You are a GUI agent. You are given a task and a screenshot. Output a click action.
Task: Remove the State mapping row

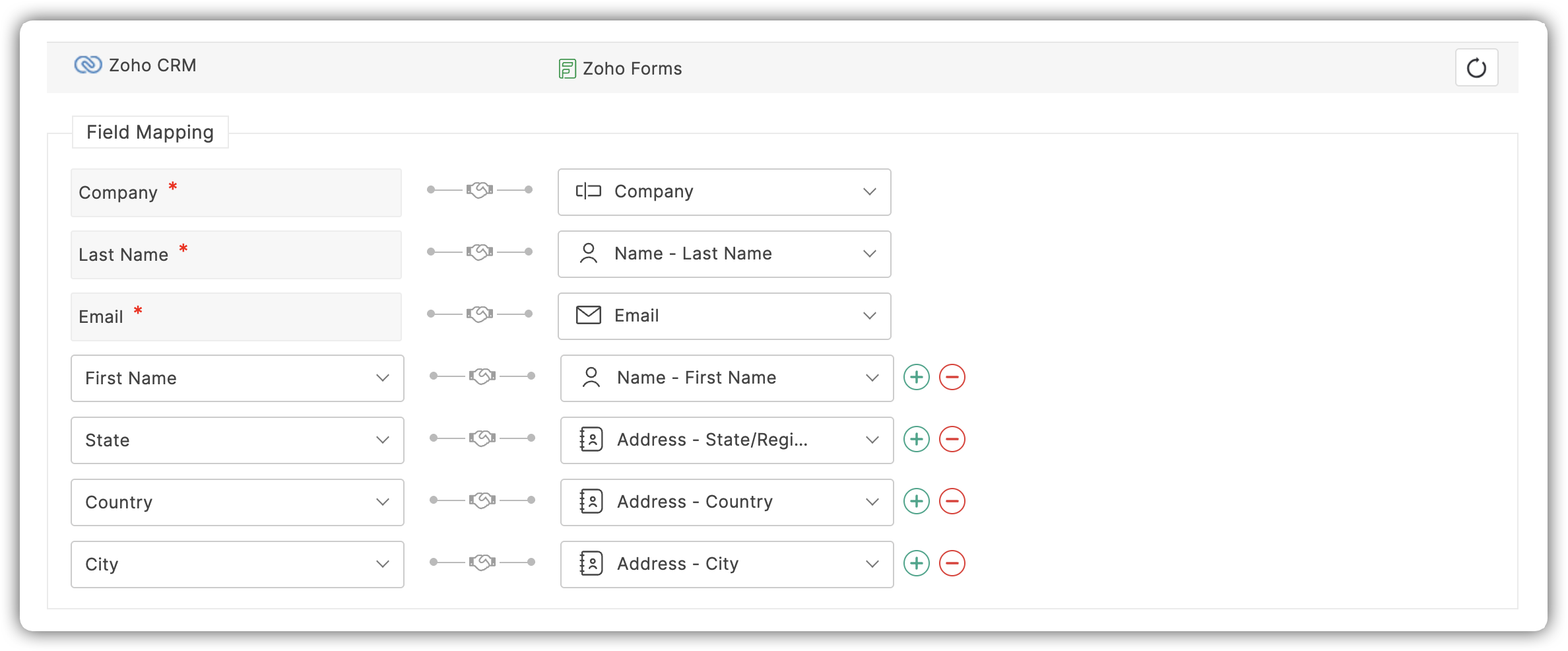952,440
